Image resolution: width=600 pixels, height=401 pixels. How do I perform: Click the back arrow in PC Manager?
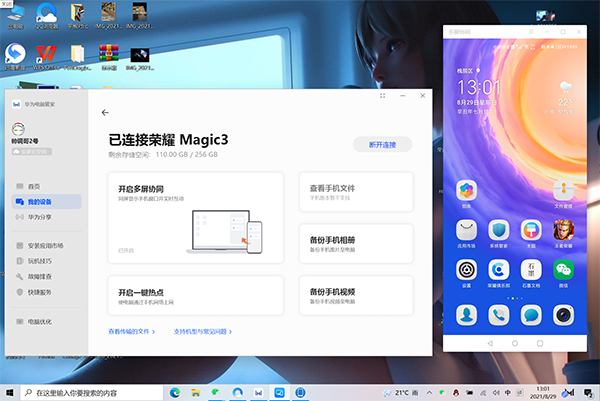pyautogui.click(x=105, y=113)
